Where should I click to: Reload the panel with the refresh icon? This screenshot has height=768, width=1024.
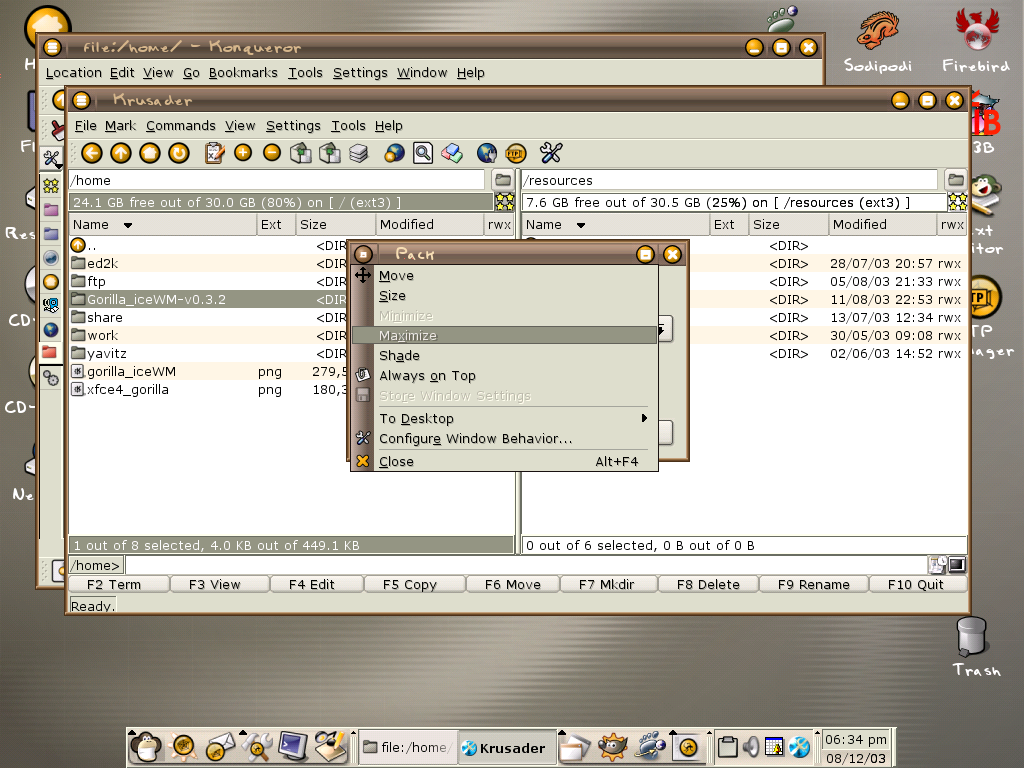(x=178, y=153)
